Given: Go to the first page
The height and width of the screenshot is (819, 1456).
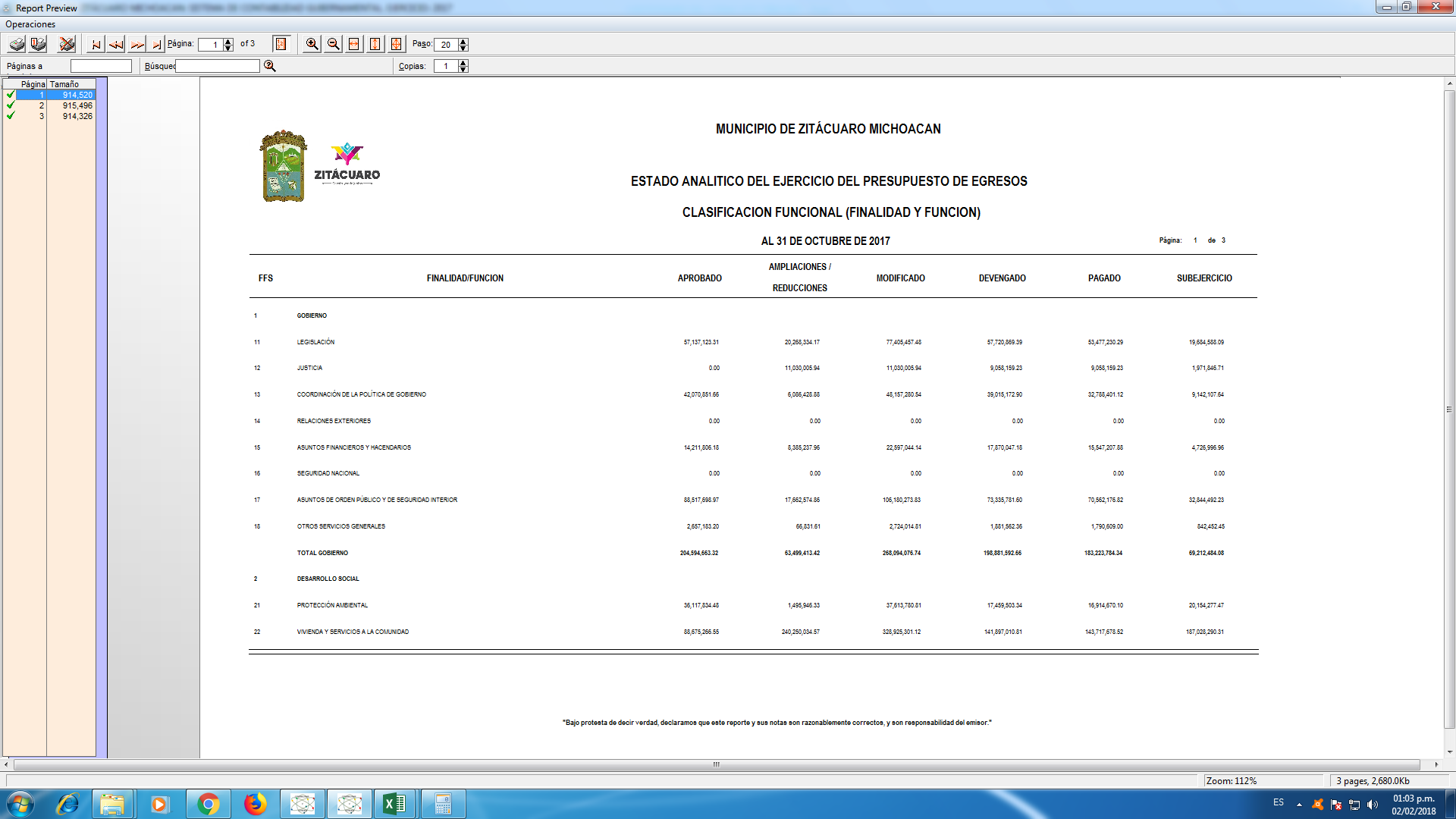Looking at the screenshot, I should [x=96, y=44].
